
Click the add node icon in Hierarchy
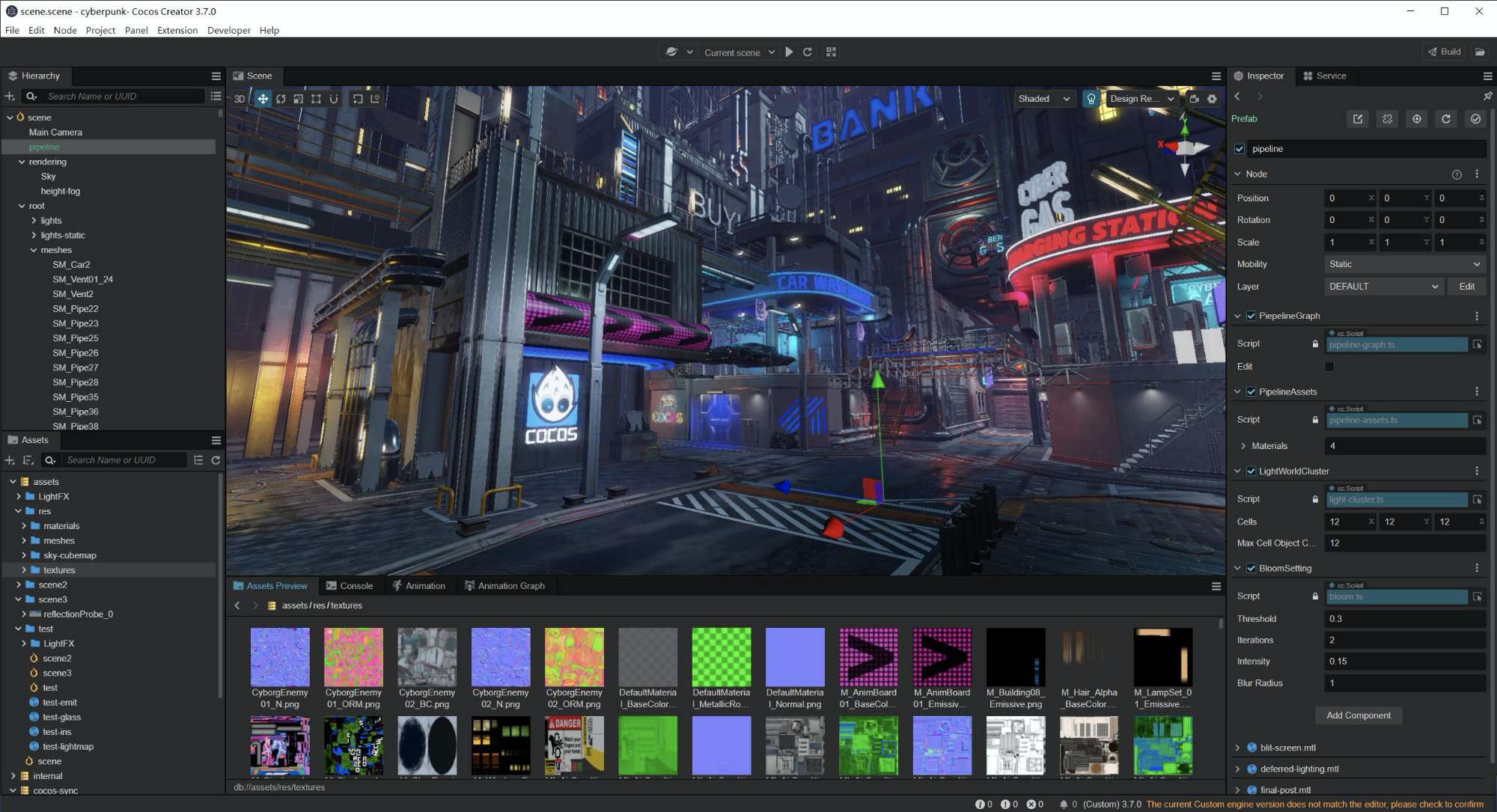[x=8, y=96]
